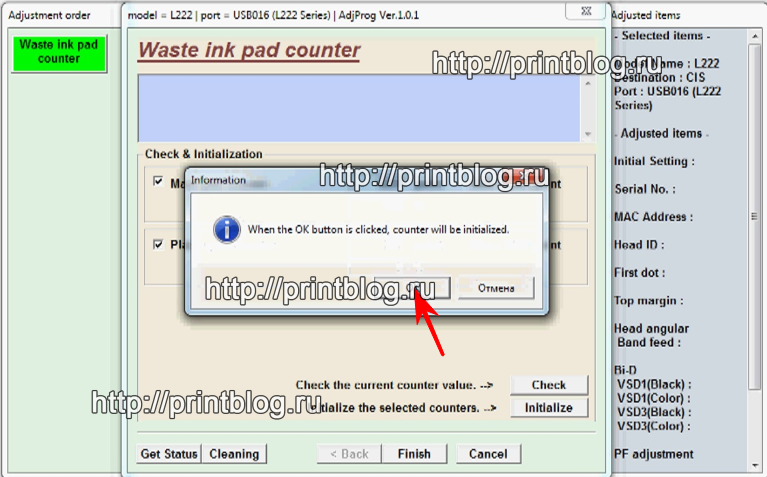Confirm OK in the Information dialog
This screenshot has height=477, width=767.
[412, 288]
